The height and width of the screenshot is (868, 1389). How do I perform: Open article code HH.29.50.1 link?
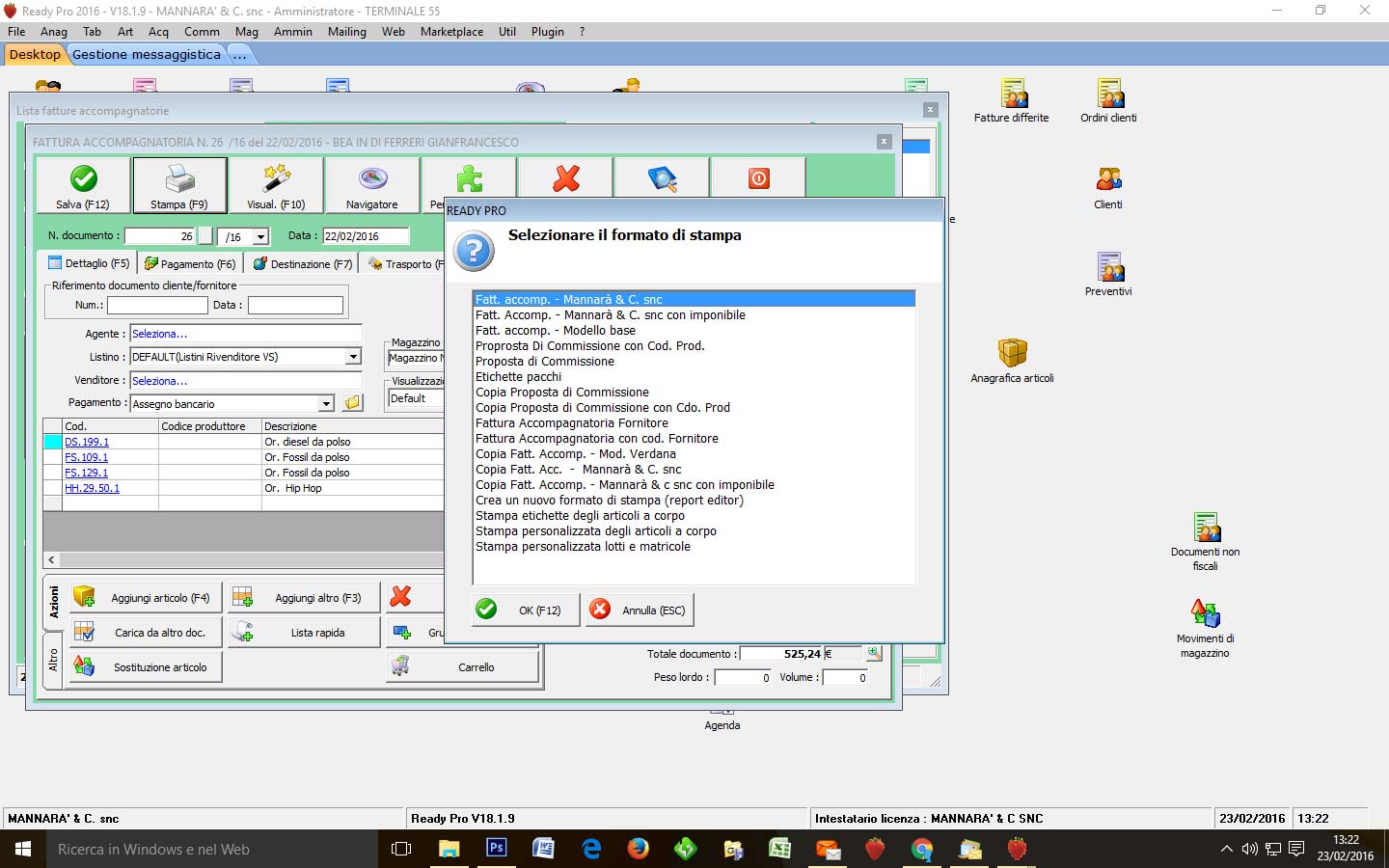click(x=92, y=488)
